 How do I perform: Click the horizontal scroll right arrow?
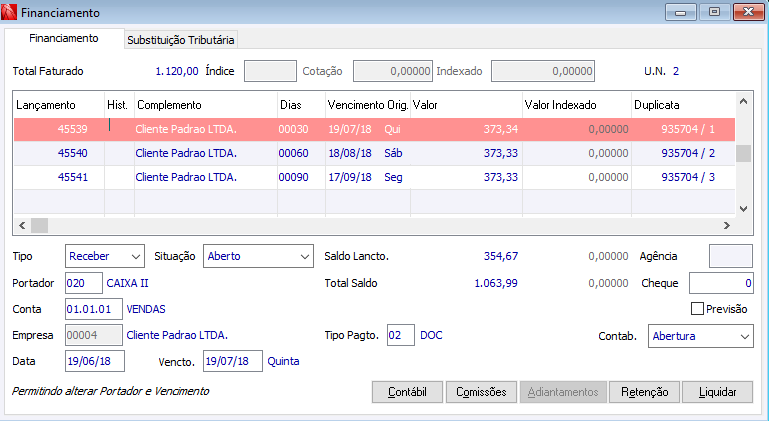727,226
